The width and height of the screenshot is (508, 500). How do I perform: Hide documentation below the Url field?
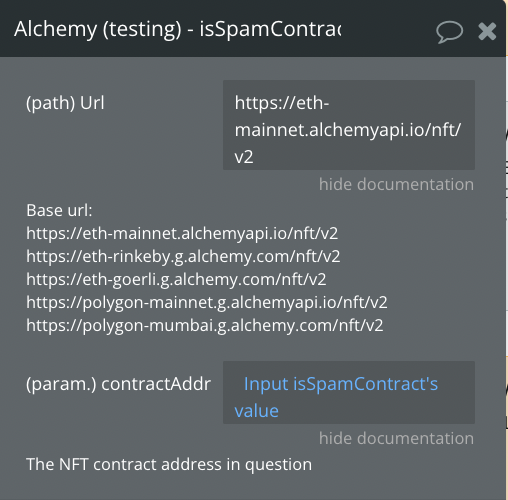[396, 184]
